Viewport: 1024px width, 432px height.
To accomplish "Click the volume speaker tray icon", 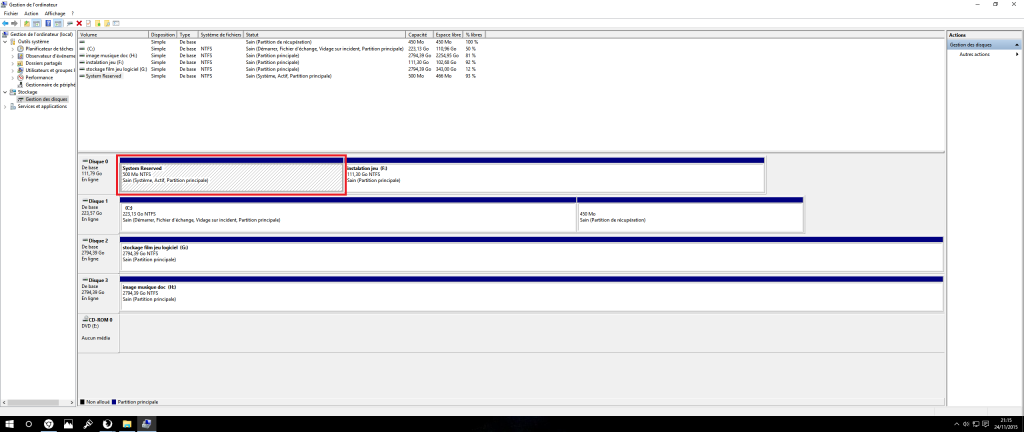I will pos(966,424).
